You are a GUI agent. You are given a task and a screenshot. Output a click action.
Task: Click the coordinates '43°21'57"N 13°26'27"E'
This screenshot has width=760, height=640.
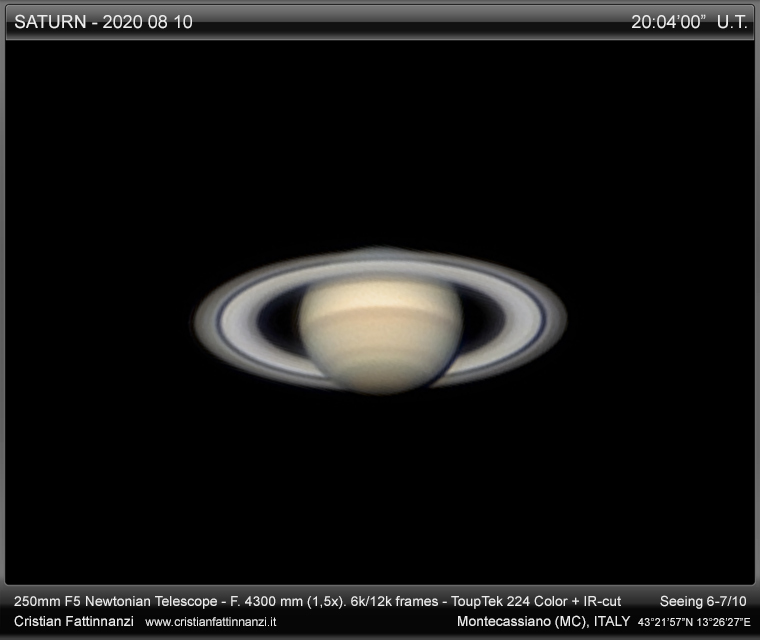click(x=694, y=622)
